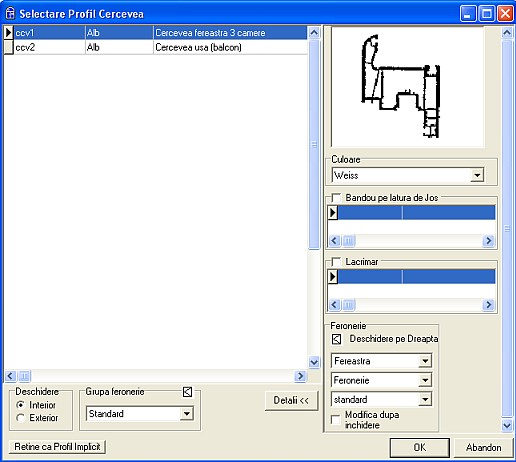The width and height of the screenshot is (516, 462).
Task: Enable the Bandou pe latura de Jos checkbox
Action: (336, 198)
